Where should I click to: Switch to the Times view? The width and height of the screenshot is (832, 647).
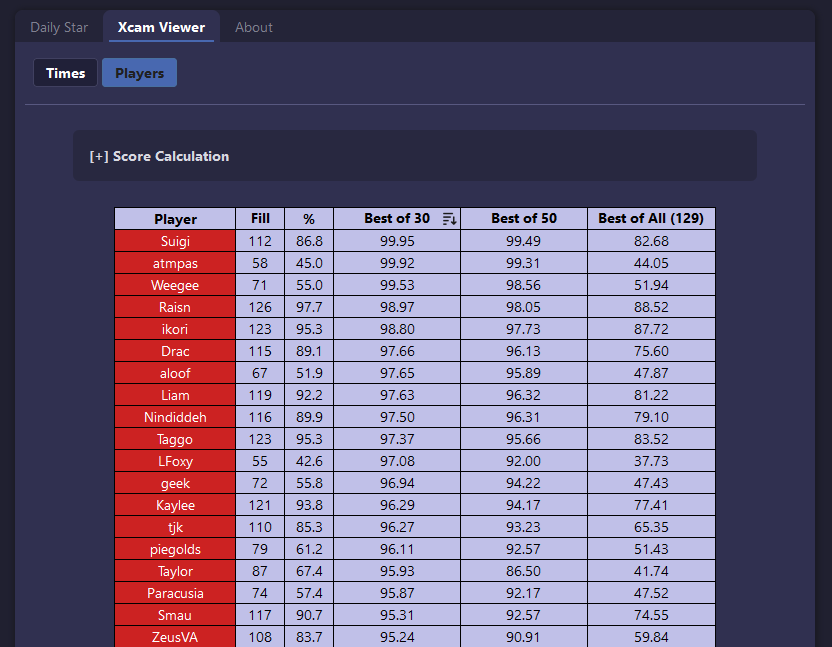(x=65, y=73)
